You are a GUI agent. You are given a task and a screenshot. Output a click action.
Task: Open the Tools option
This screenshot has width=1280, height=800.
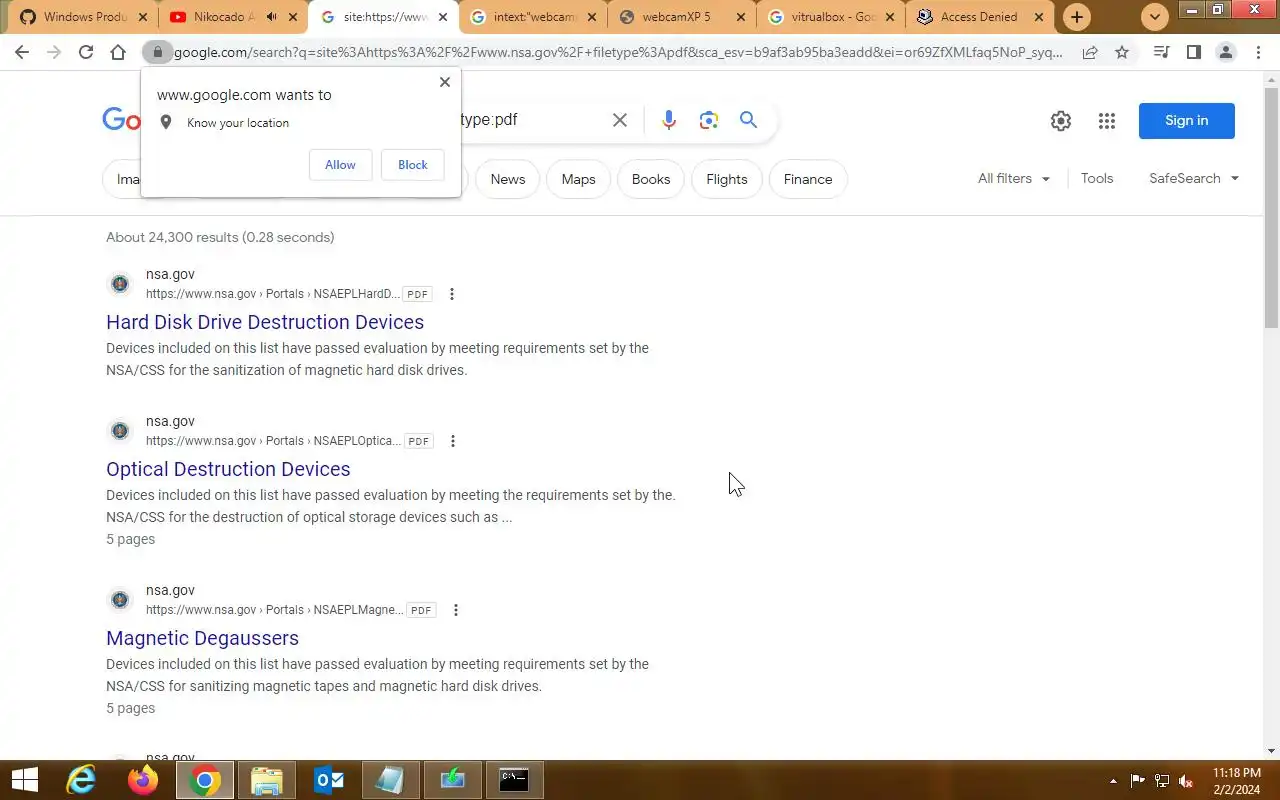1097,178
